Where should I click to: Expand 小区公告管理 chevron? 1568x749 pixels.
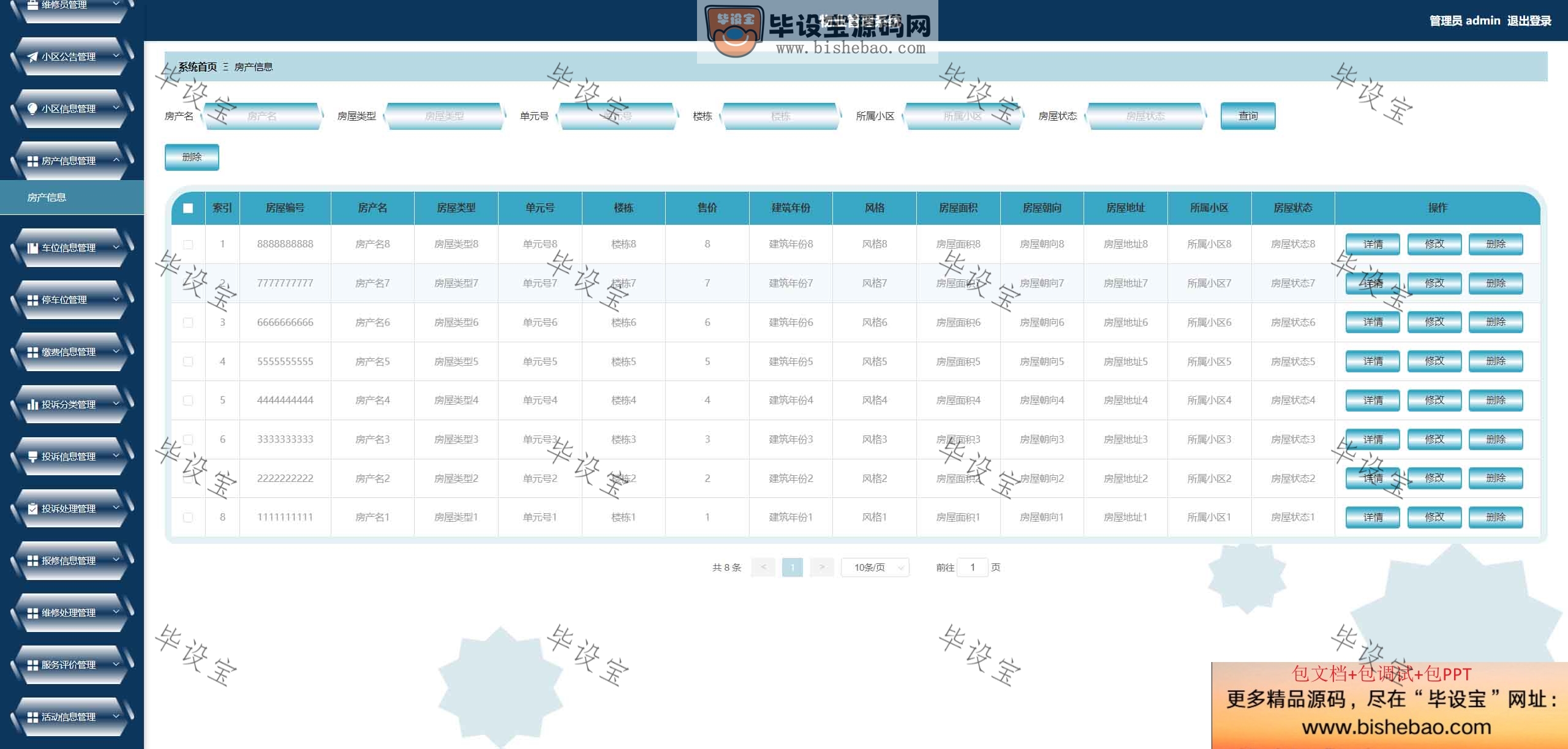pos(116,56)
